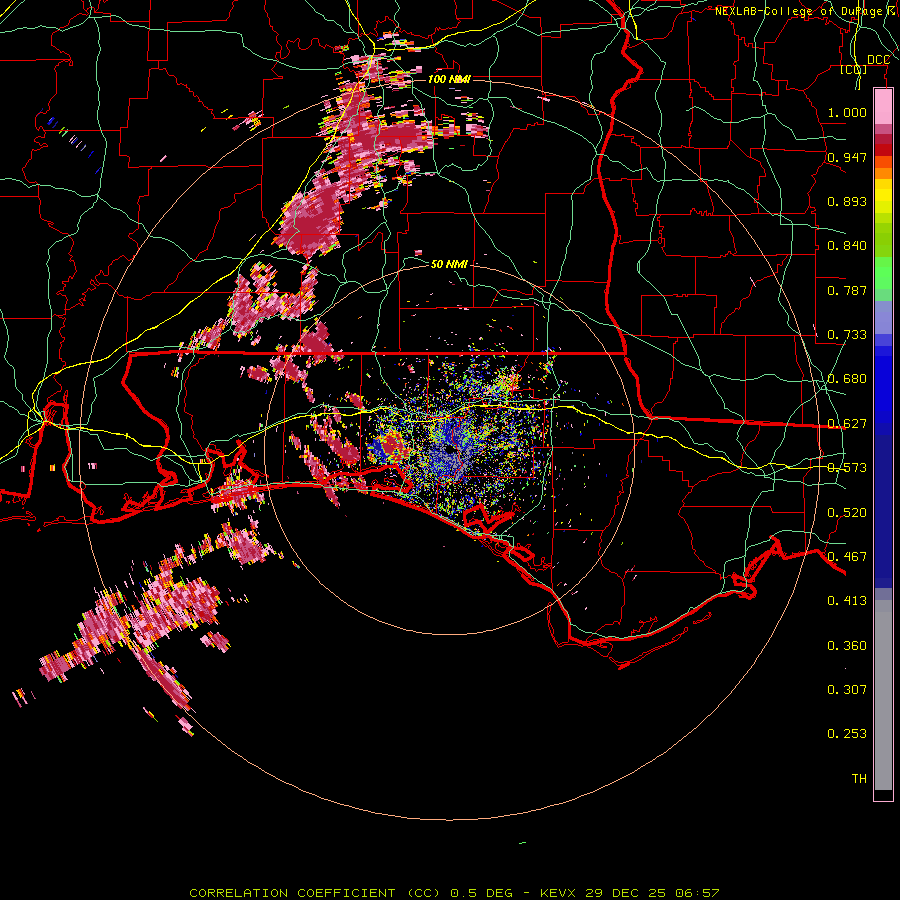Pick the gray segment of the color scale
This screenshot has height=900, width=900.
point(883,695)
